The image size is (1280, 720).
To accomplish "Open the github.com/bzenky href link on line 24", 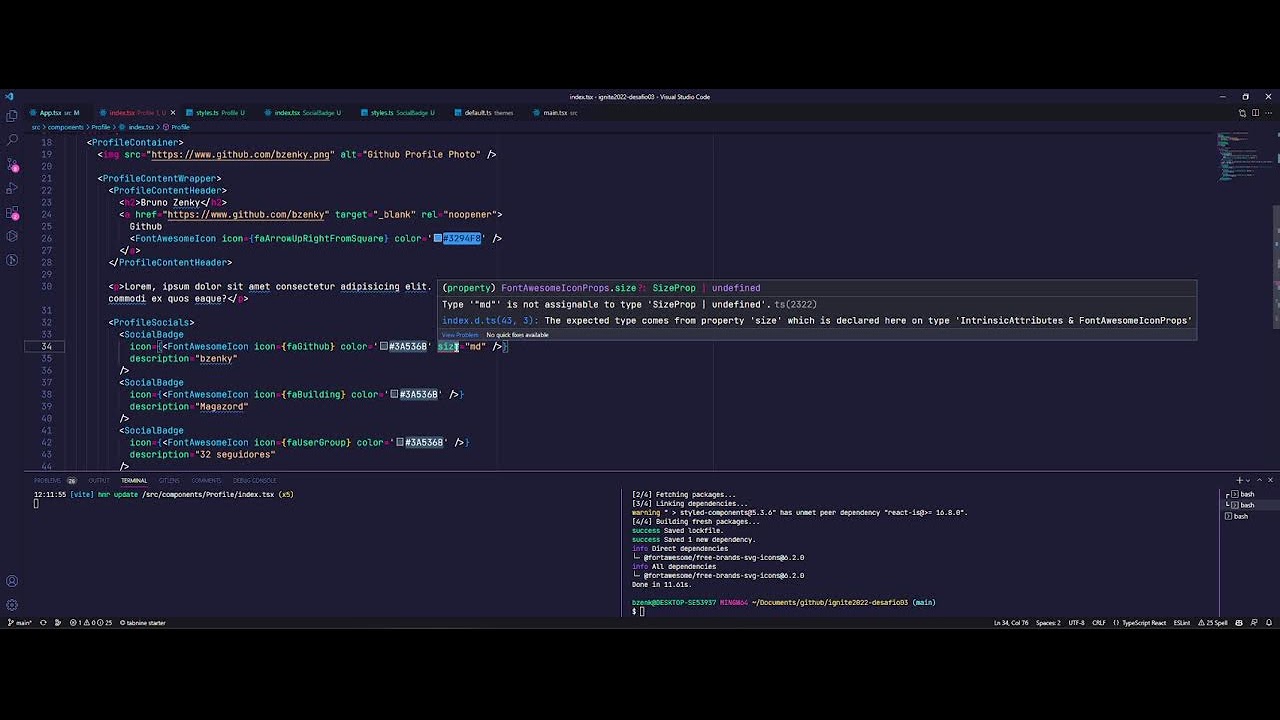I will point(246,215).
